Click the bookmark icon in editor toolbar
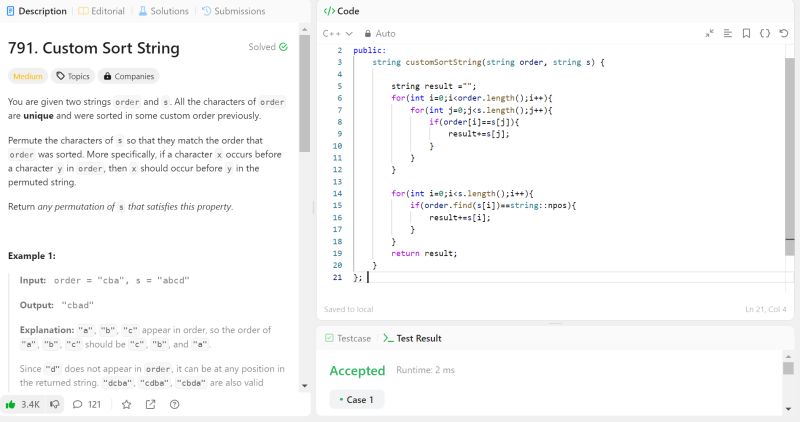 (x=746, y=33)
